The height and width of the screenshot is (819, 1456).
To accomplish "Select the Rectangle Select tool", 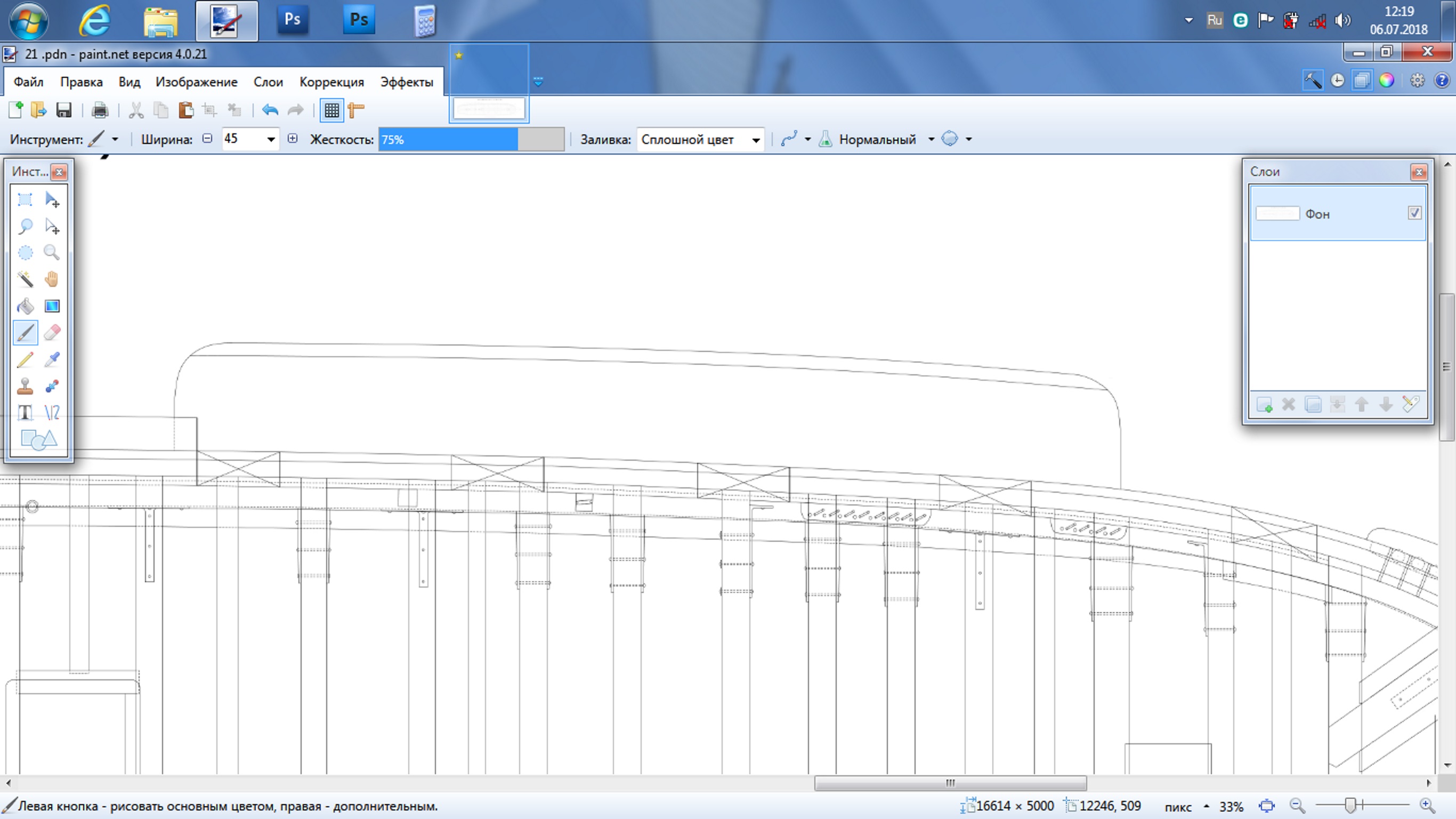I will (25, 199).
